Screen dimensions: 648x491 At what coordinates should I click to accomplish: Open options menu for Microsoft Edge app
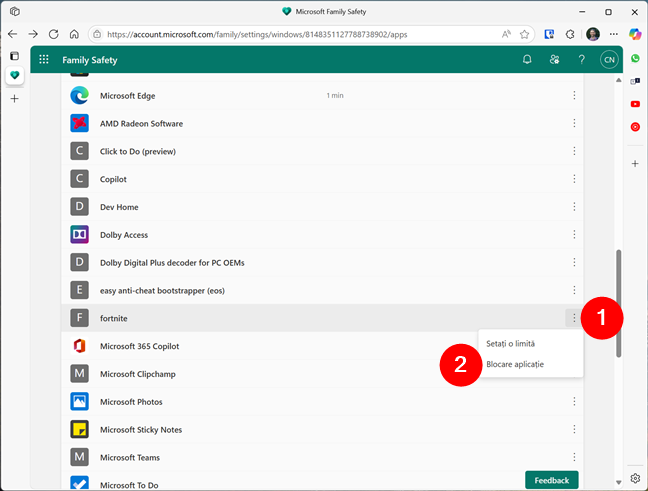click(x=574, y=95)
